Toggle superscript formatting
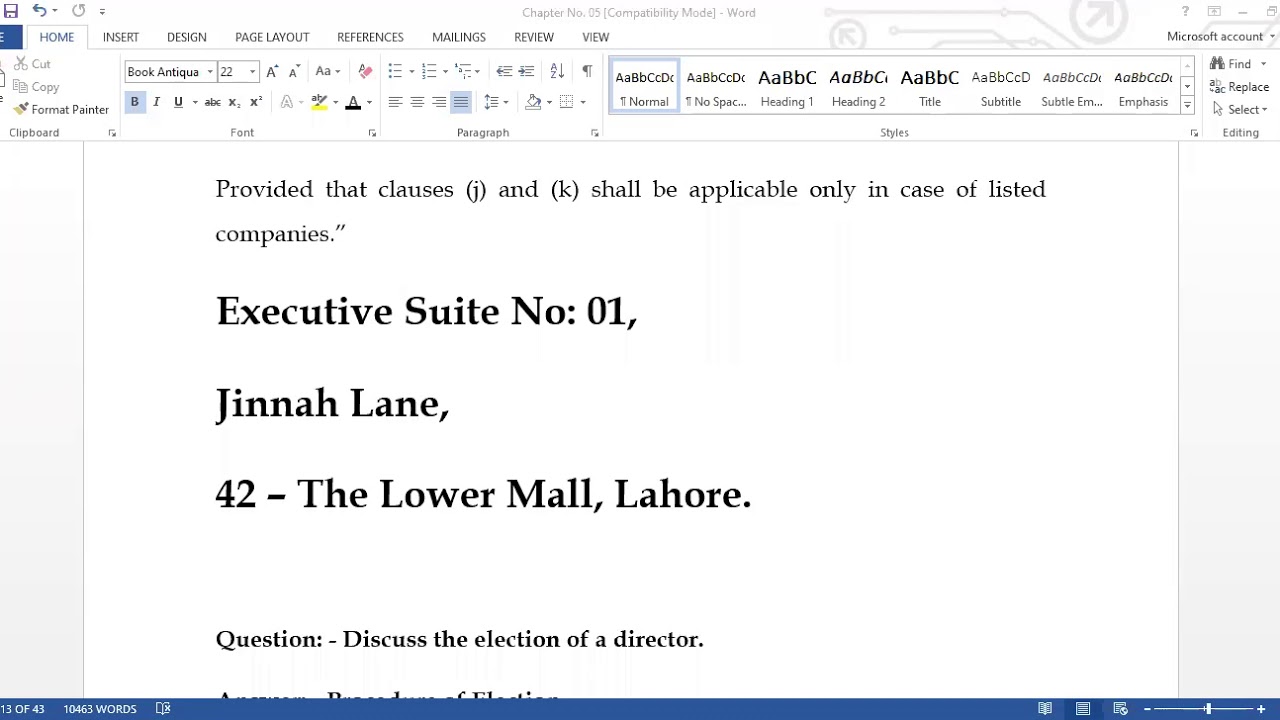Viewport: 1280px width, 720px height. pos(256,102)
